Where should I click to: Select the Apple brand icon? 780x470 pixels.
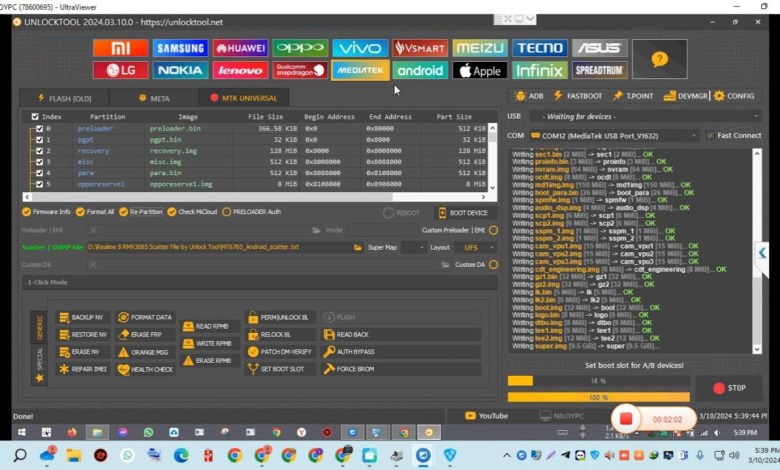480,70
